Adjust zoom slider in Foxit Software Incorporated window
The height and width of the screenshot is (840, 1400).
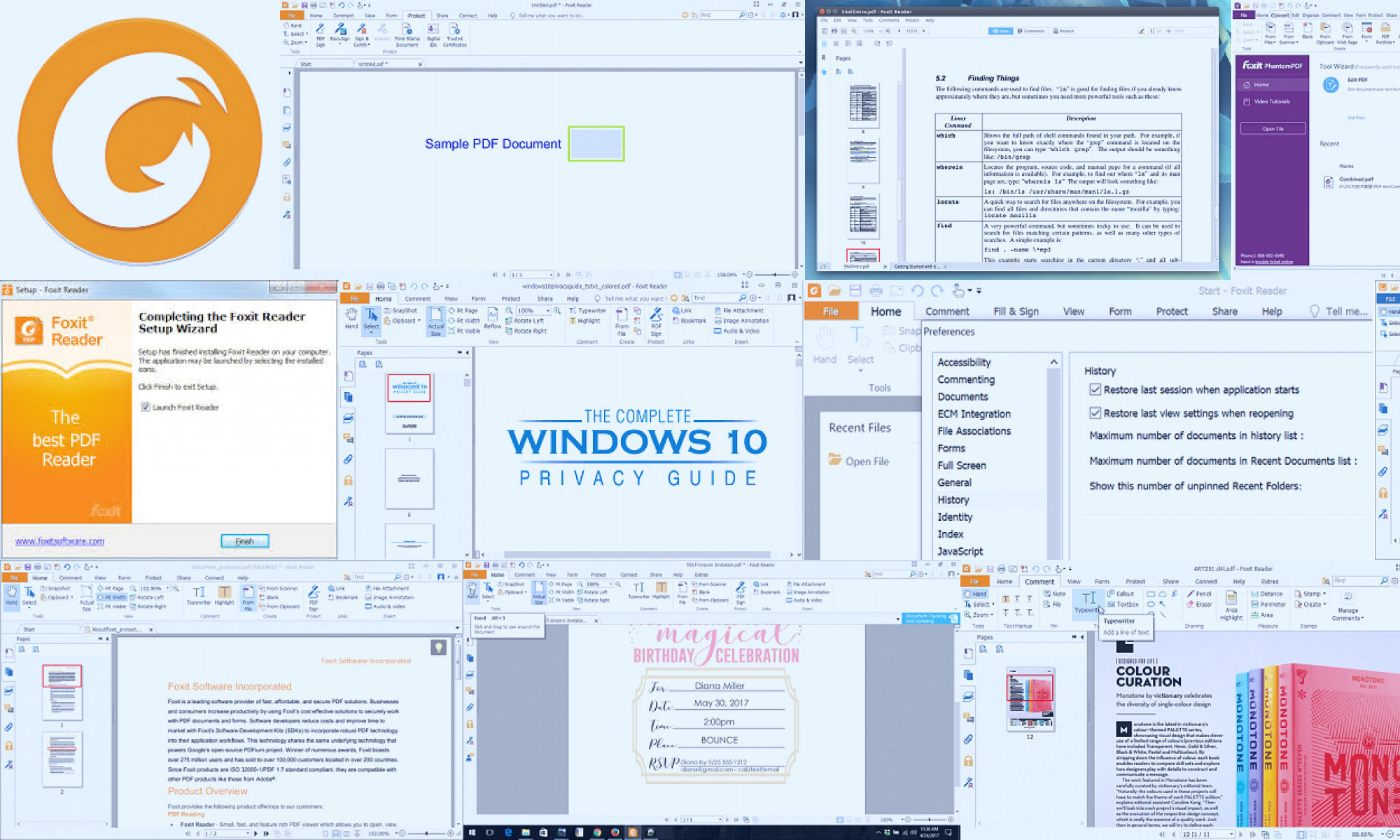tap(427, 834)
